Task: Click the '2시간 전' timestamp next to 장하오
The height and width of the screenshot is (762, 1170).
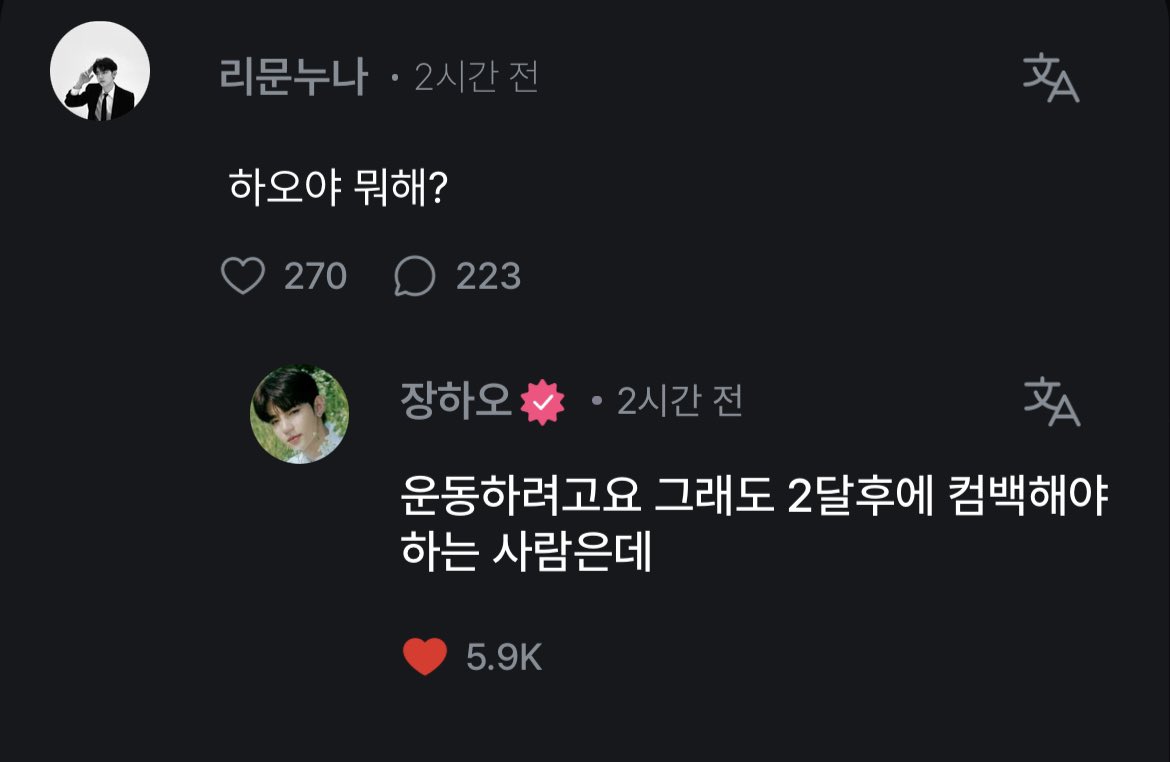Action: 679,402
